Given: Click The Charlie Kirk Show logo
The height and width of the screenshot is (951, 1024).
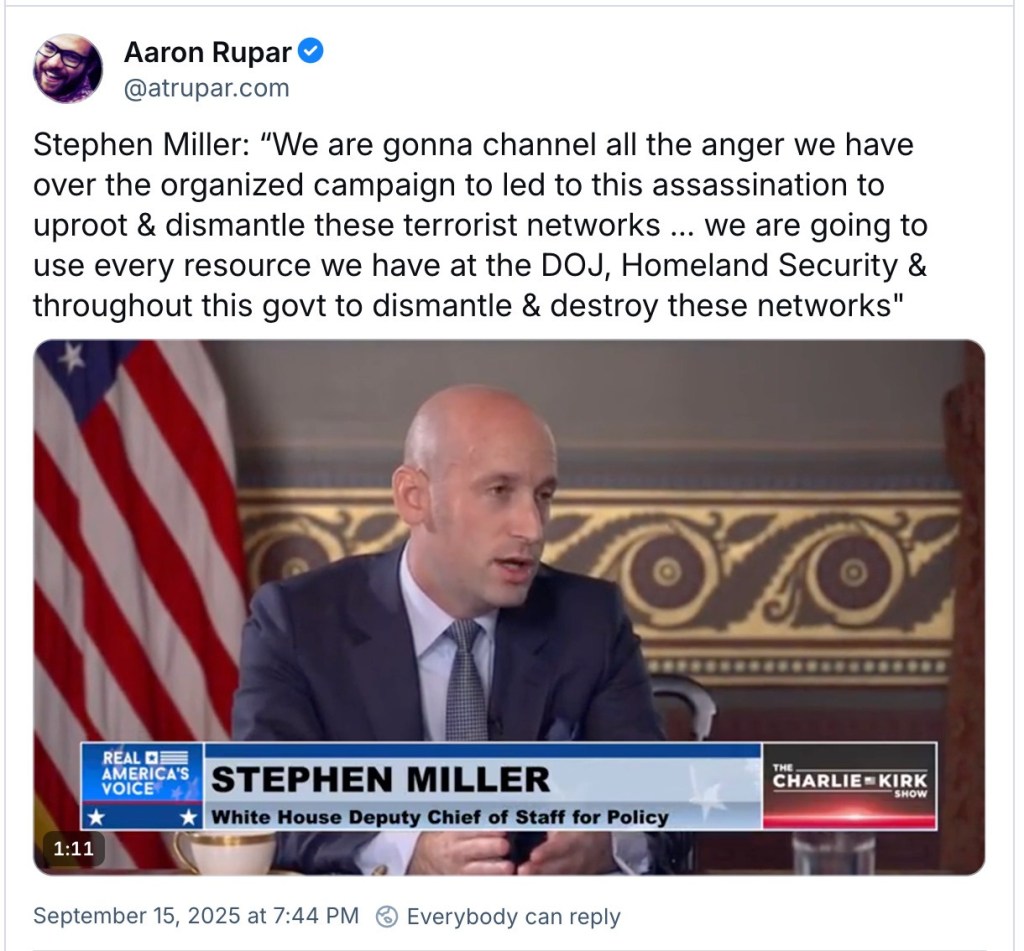Looking at the screenshot, I should (850, 786).
